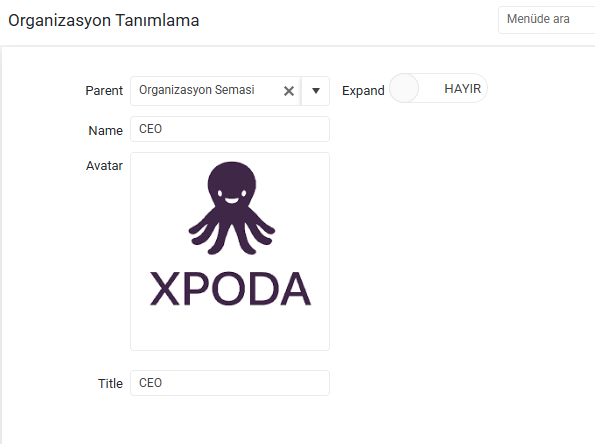Toggle the Expand switch

[x=438, y=88]
